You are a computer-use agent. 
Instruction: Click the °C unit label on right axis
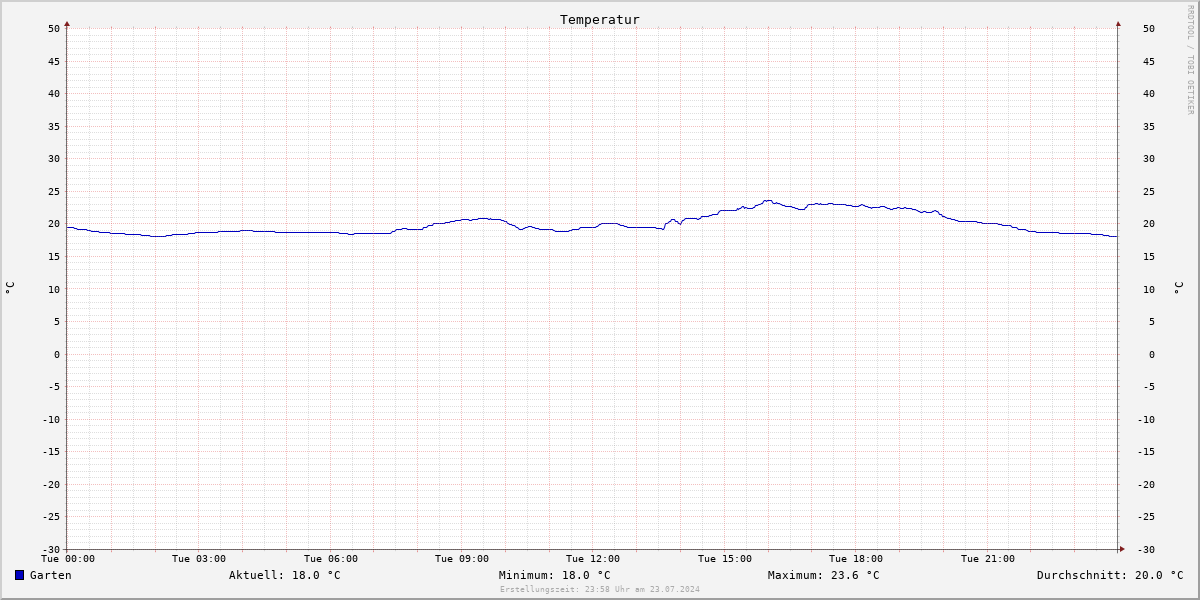[1178, 288]
